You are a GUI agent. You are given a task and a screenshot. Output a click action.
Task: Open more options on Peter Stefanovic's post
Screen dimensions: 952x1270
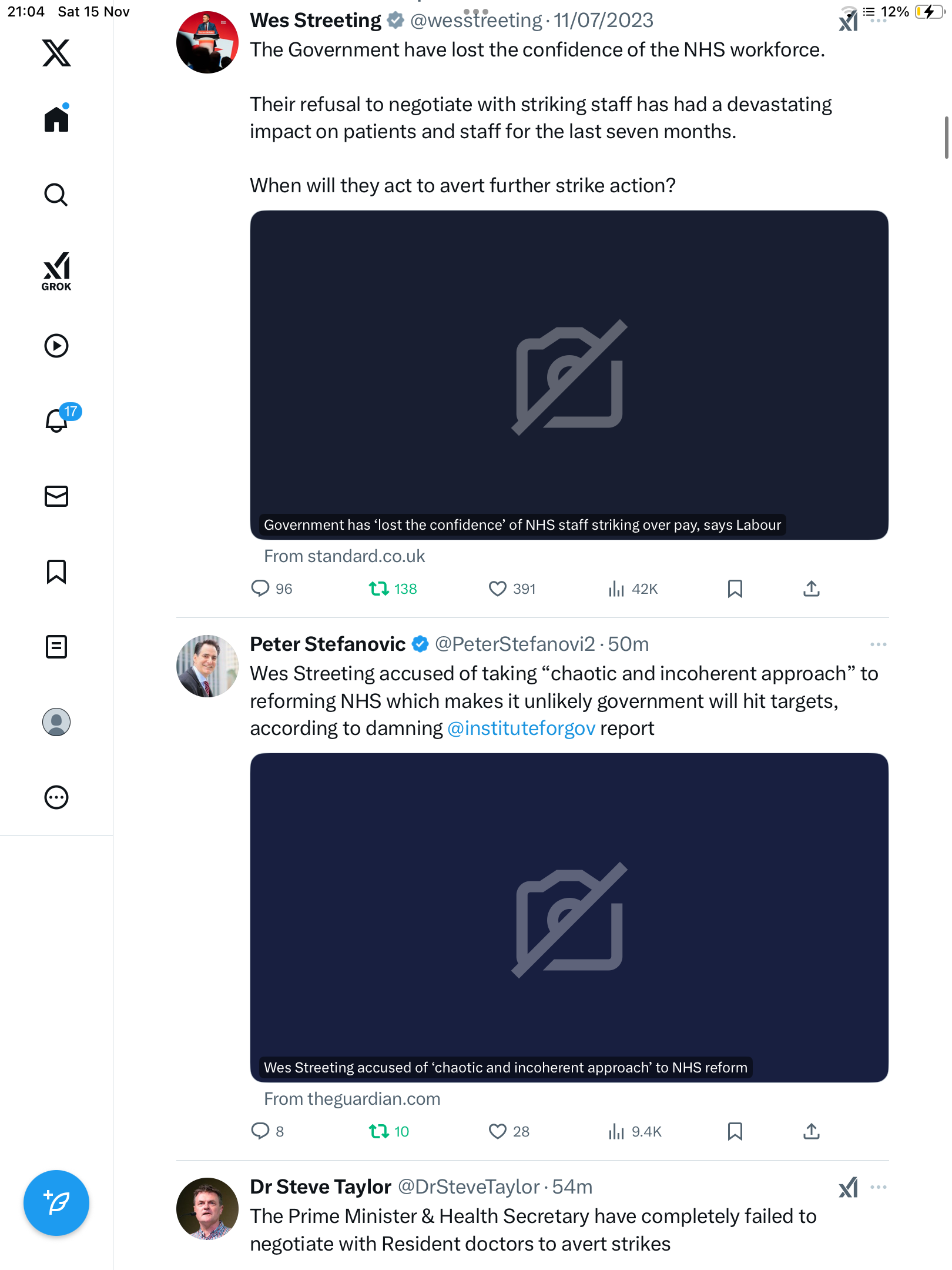pos(878,644)
